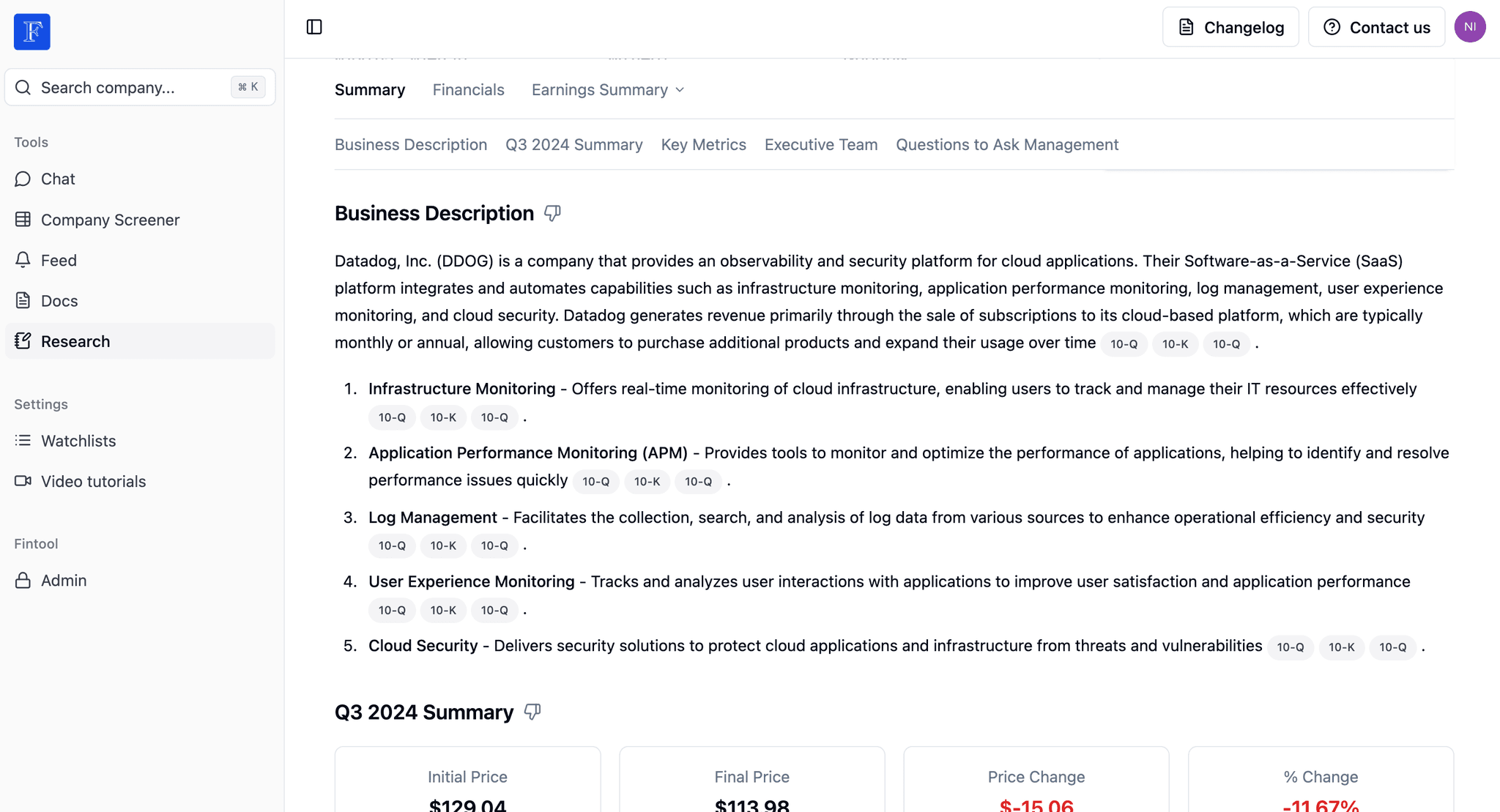
Task: Focus the Search company field
Action: click(x=140, y=87)
